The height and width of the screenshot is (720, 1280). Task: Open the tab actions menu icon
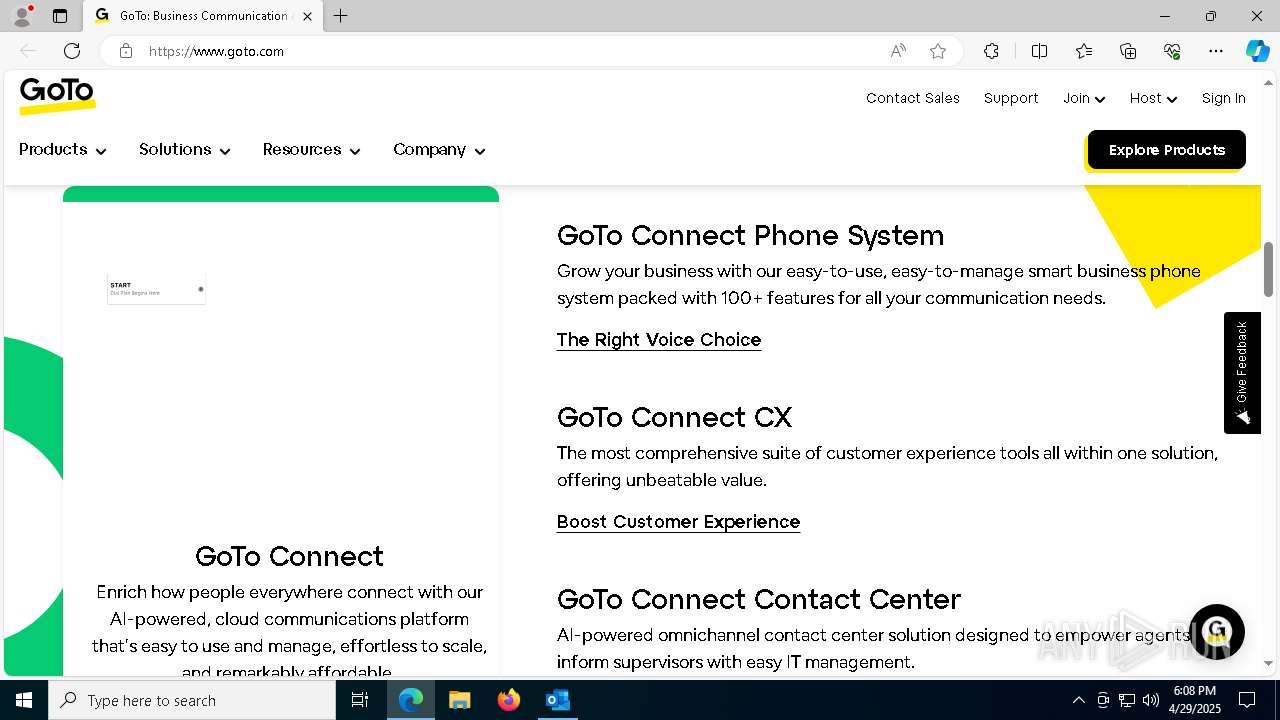click(x=60, y=16)
